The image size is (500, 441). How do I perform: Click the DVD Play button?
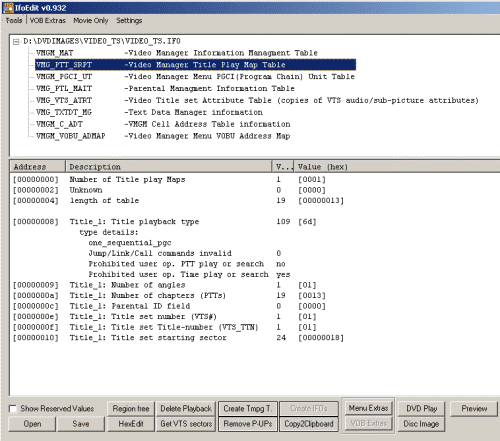(421, 409)
